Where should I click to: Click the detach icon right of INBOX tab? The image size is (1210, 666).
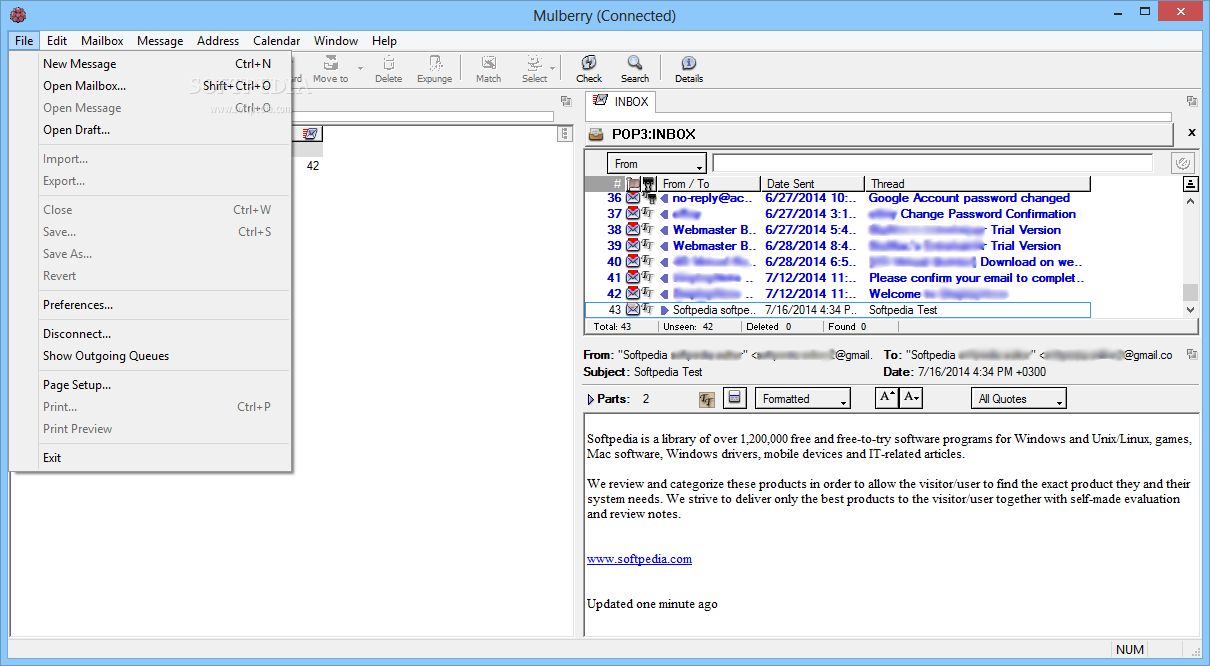tap(1192, 101)
